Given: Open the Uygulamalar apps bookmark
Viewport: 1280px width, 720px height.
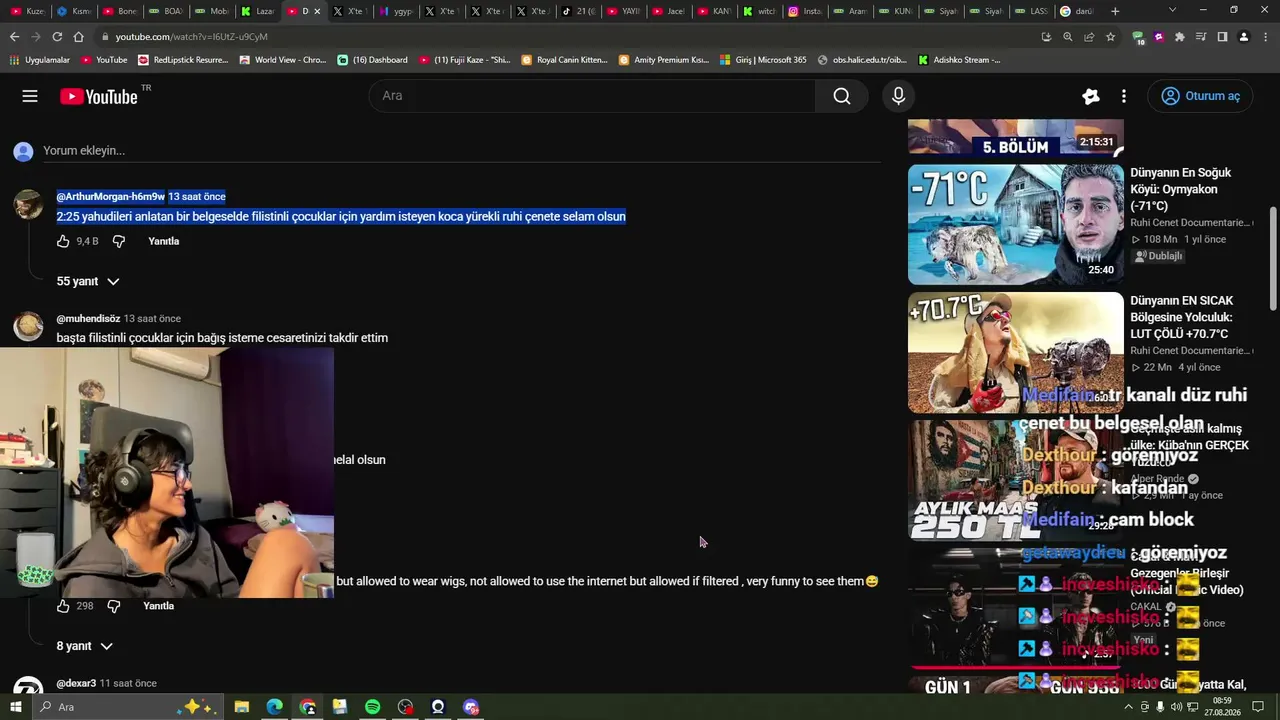Looking at the screenshot, I should (39, 60).
